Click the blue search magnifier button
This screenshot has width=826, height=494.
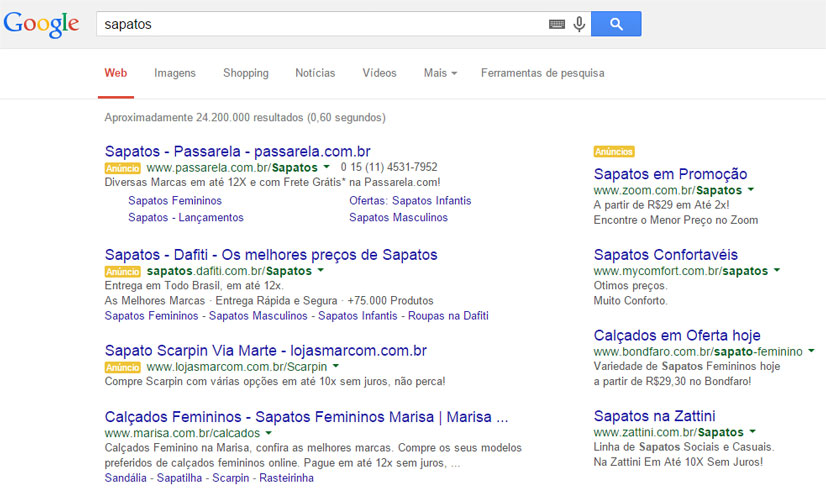tap(616, 24)
